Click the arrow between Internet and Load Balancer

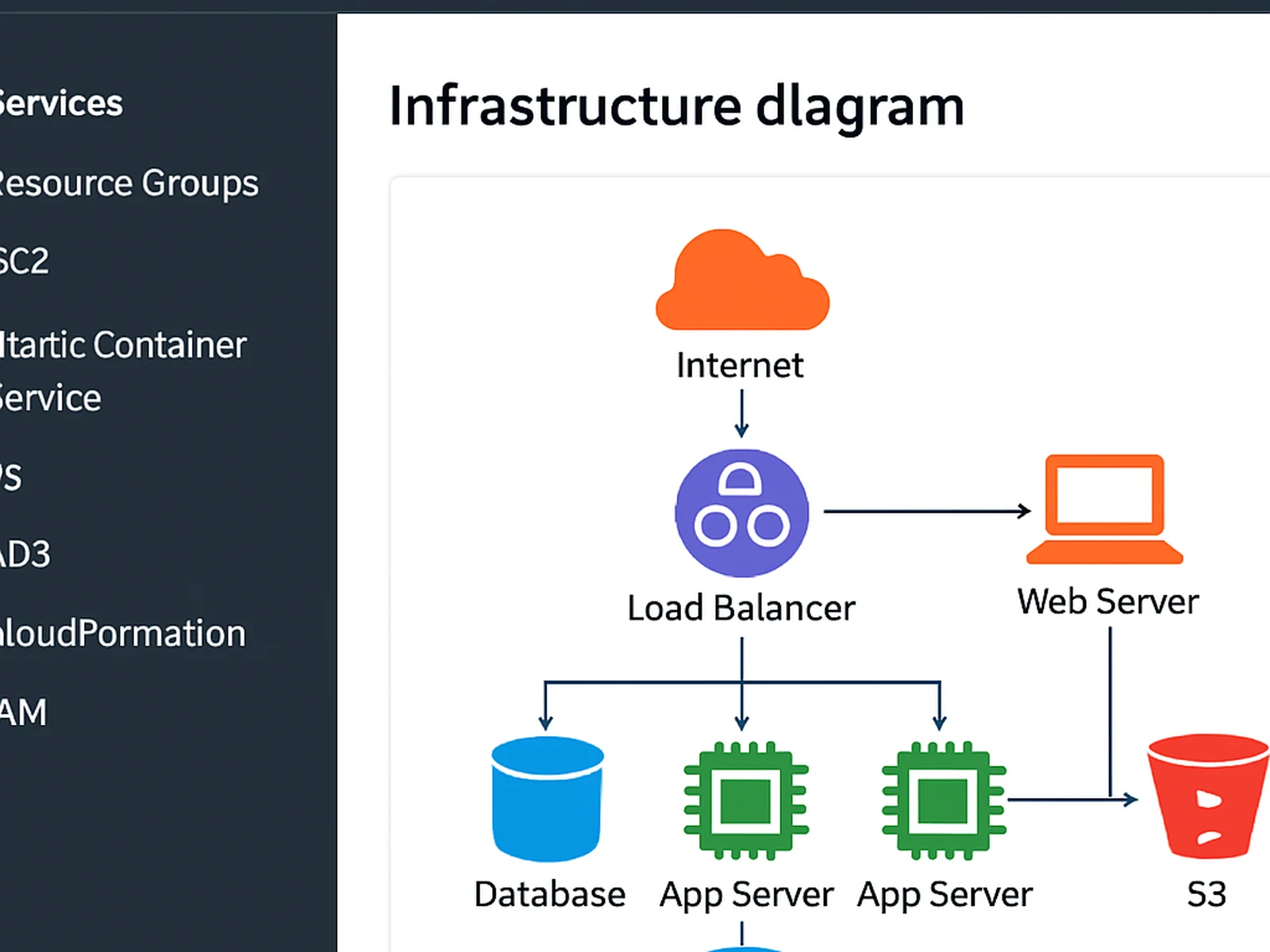(x=741, y=415)
